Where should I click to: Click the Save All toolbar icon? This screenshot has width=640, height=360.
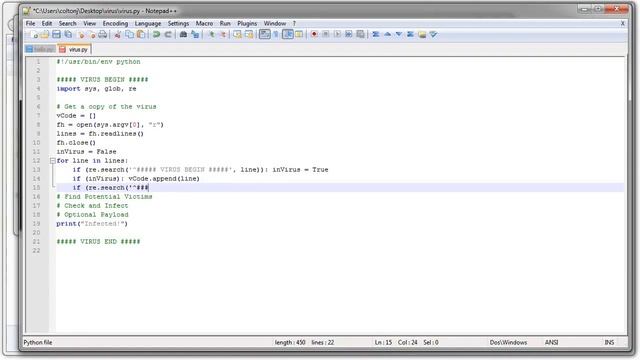tap(68, 35)
